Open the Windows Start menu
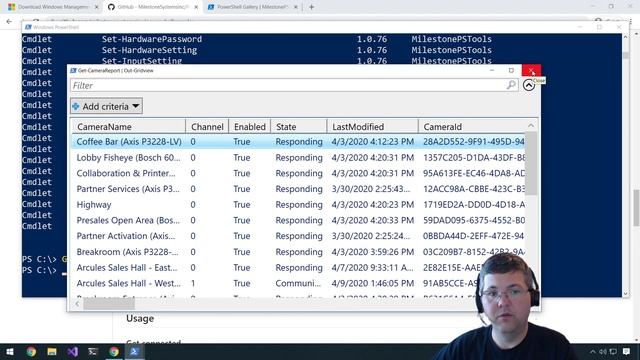Image resolution: width=640 pixels, height=360 pixels. click(x=10, y=351)
